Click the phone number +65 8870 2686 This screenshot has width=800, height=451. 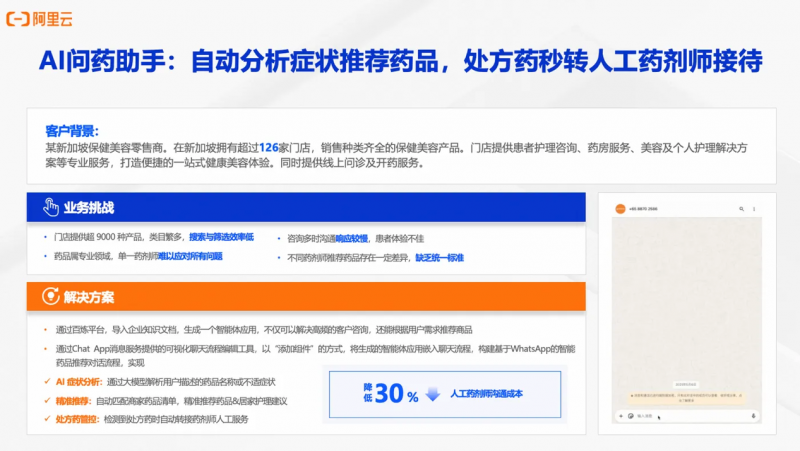click(x=646, y=209)
